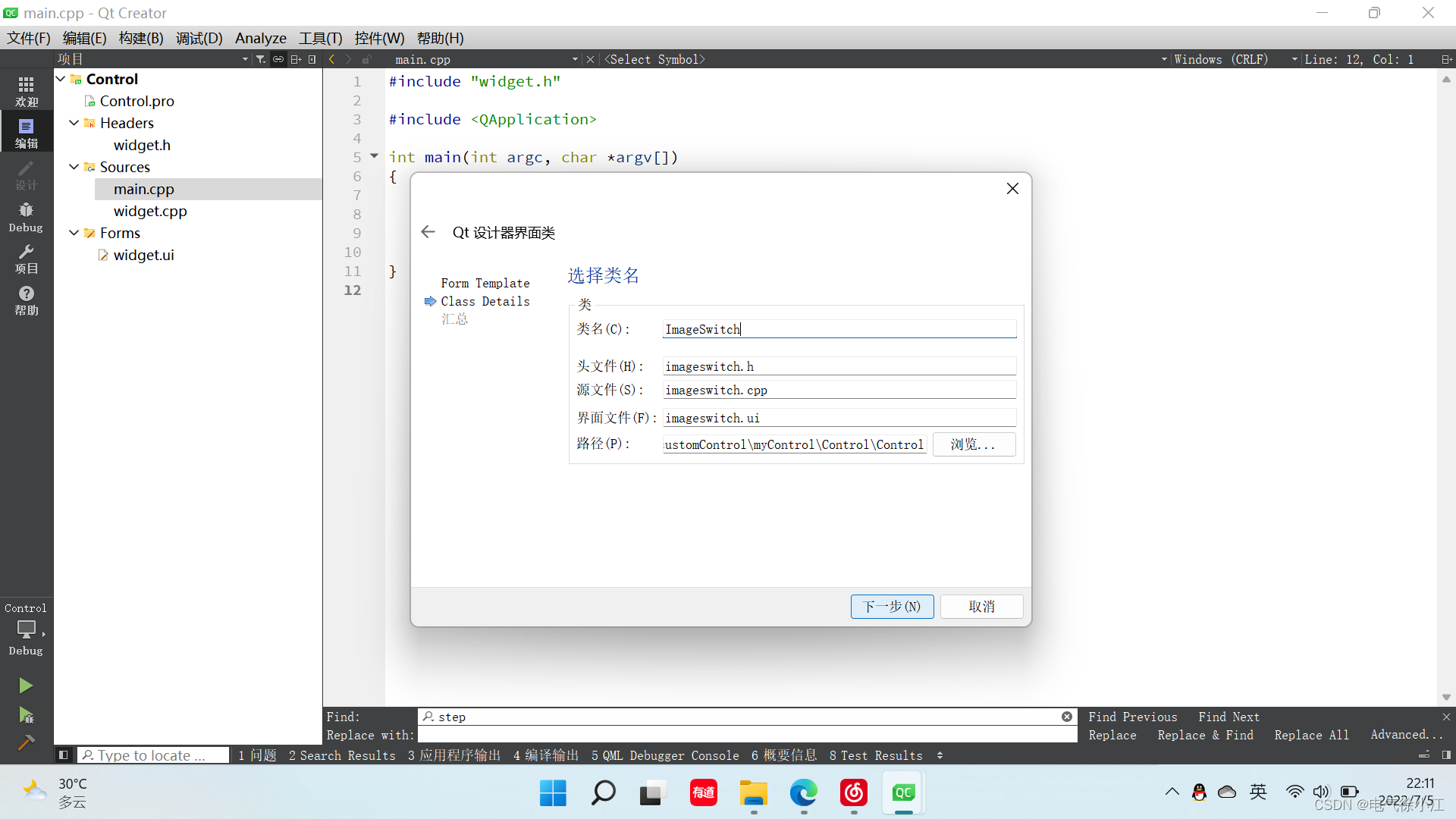Open the 编辑(E) menu
The image size is (1456, 819).
coord(84,38)
